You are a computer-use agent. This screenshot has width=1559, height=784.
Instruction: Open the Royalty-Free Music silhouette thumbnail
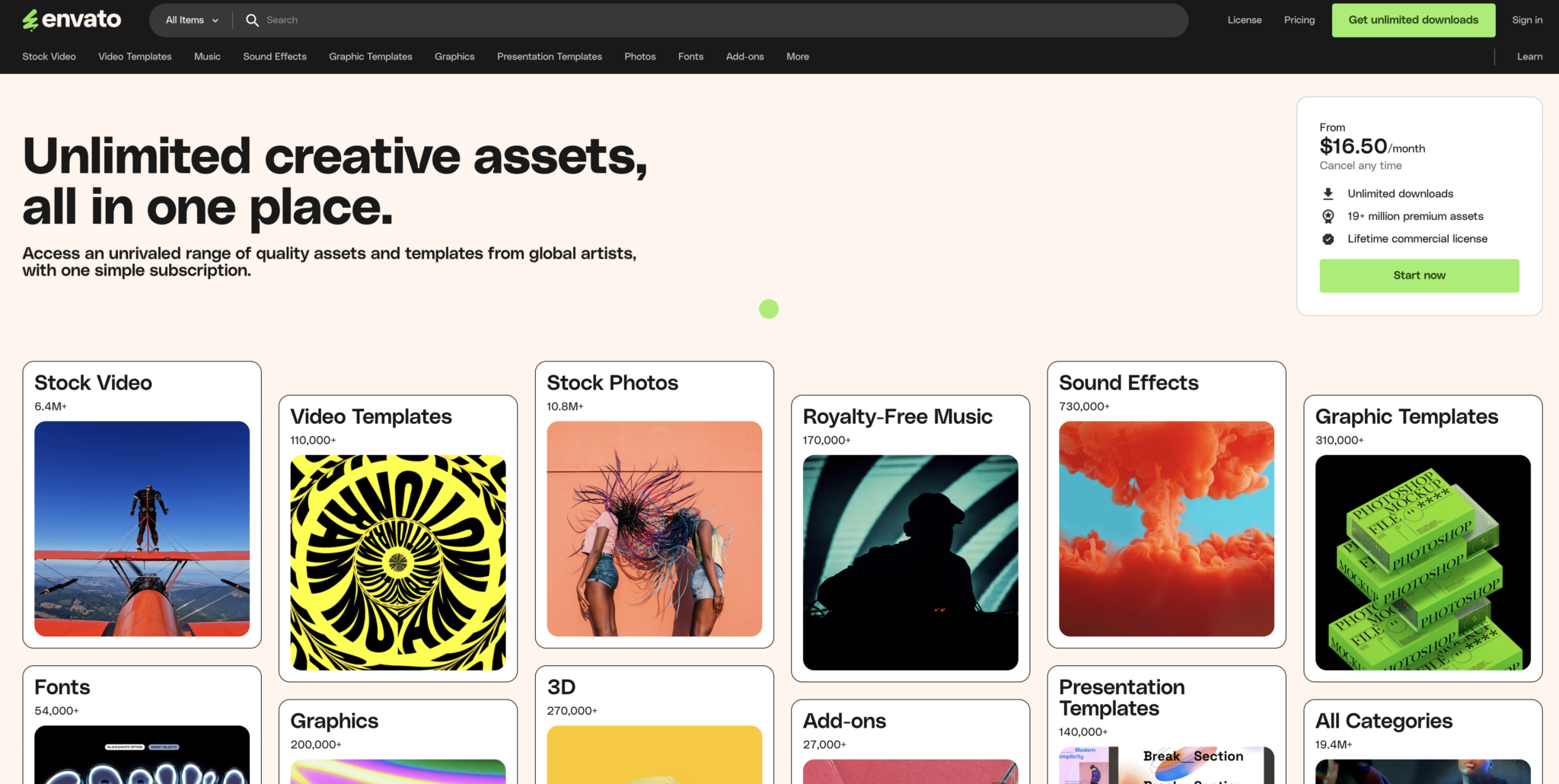pos(910,563)
